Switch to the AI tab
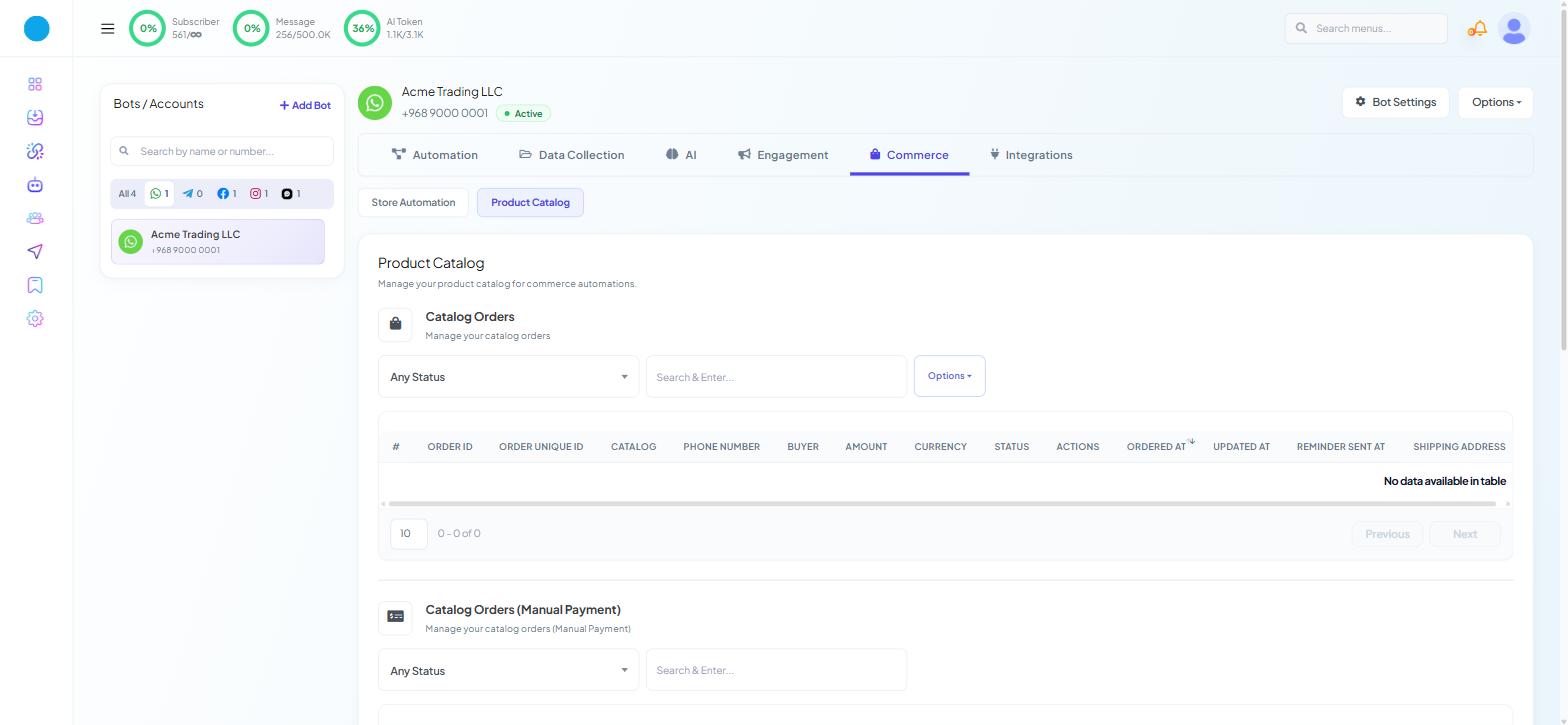This screenshot has width=1568, height=725. pos(680,155)
